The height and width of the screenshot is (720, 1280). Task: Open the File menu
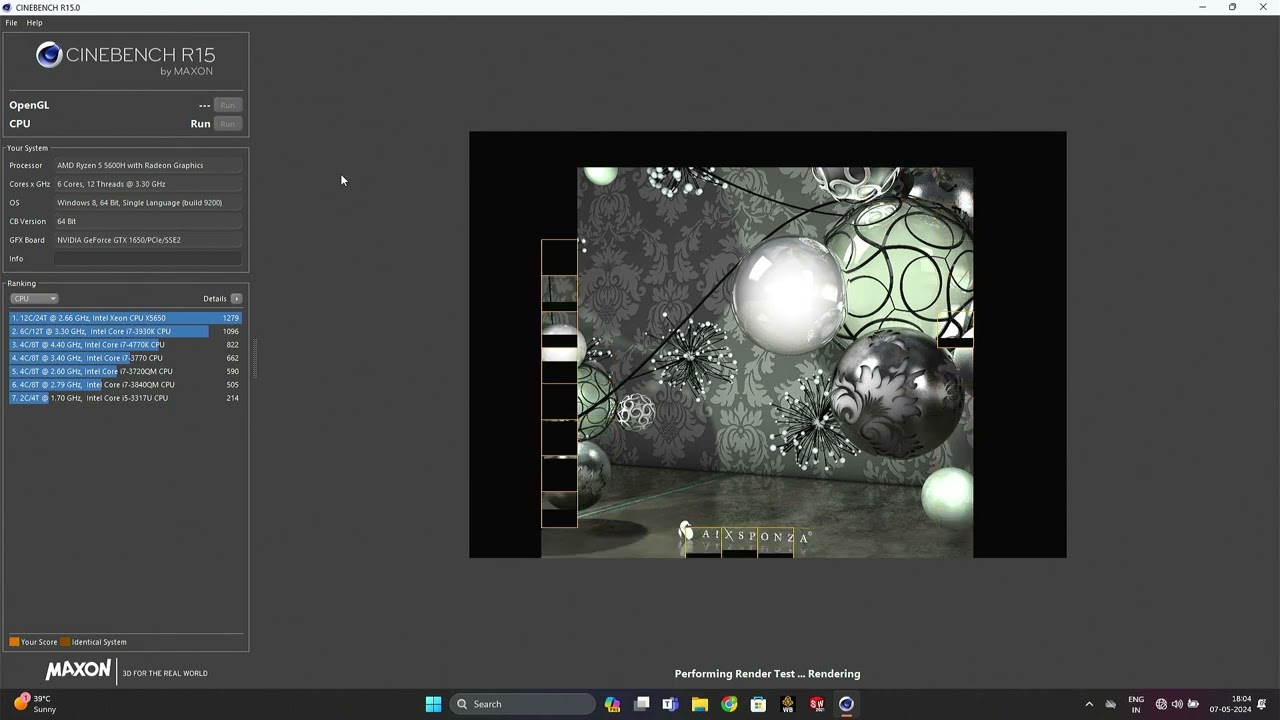pos(11,22)
